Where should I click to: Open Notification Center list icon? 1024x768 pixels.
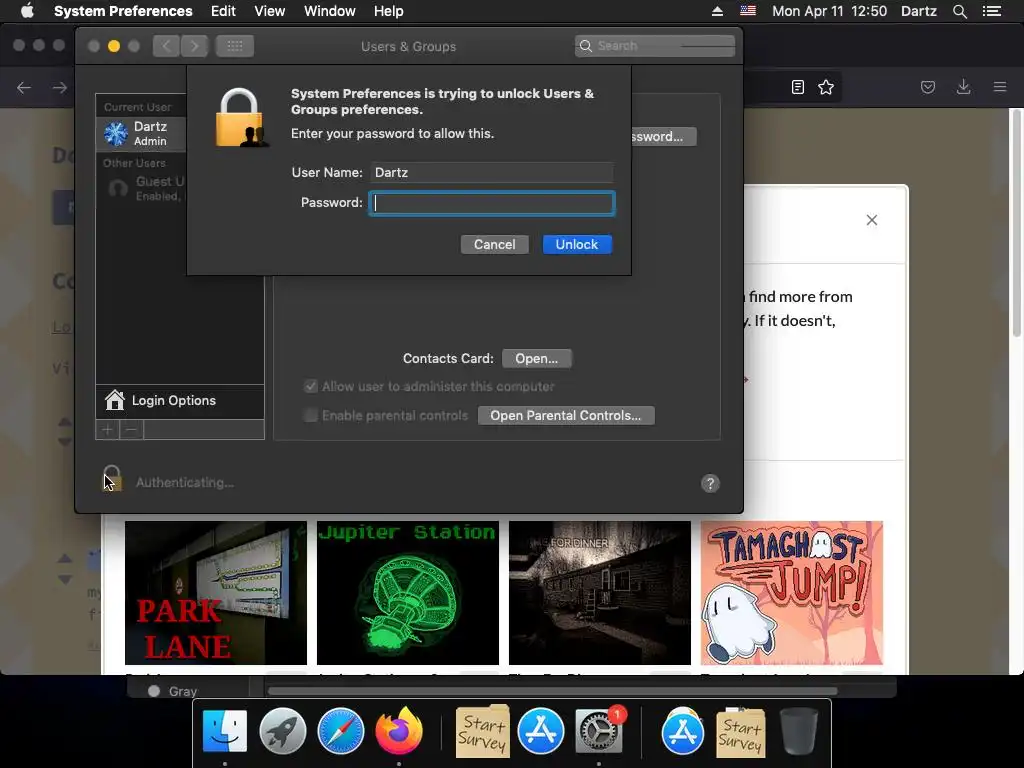click(992, 11)
